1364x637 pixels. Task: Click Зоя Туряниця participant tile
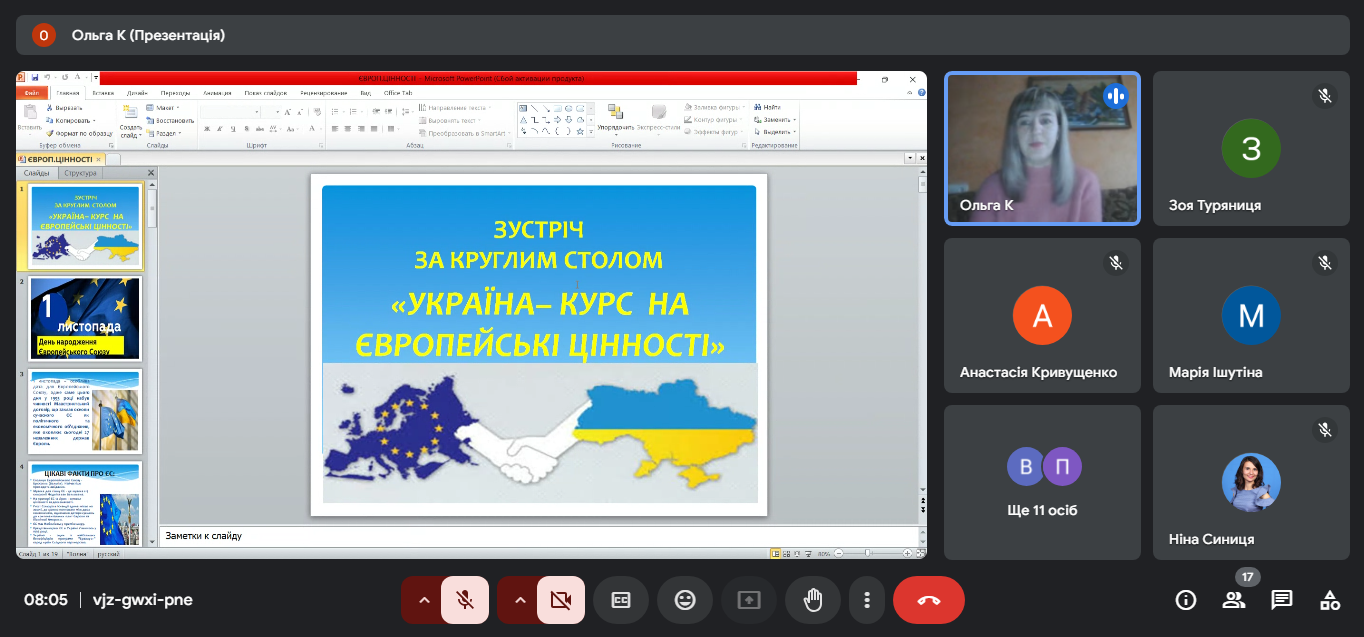point(1251,148)
